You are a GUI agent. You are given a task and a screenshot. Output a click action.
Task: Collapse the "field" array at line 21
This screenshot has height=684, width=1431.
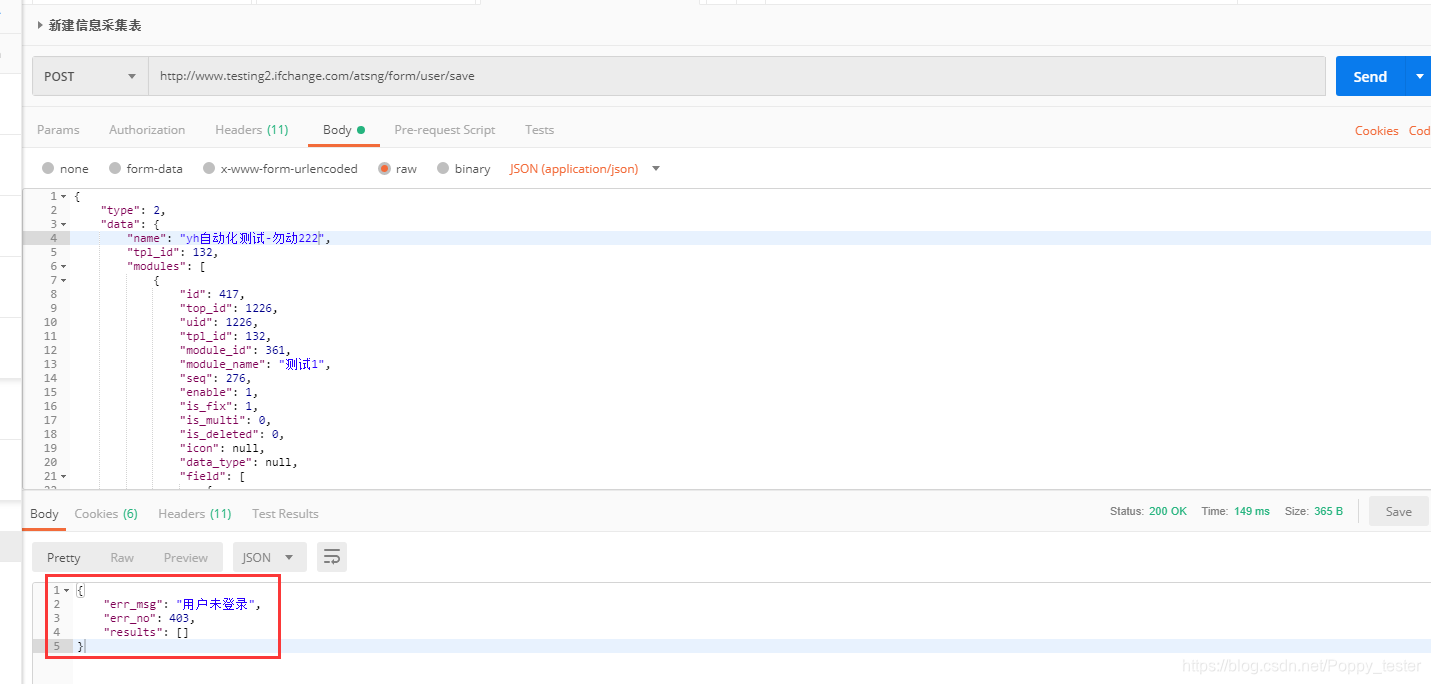[64, 477]
